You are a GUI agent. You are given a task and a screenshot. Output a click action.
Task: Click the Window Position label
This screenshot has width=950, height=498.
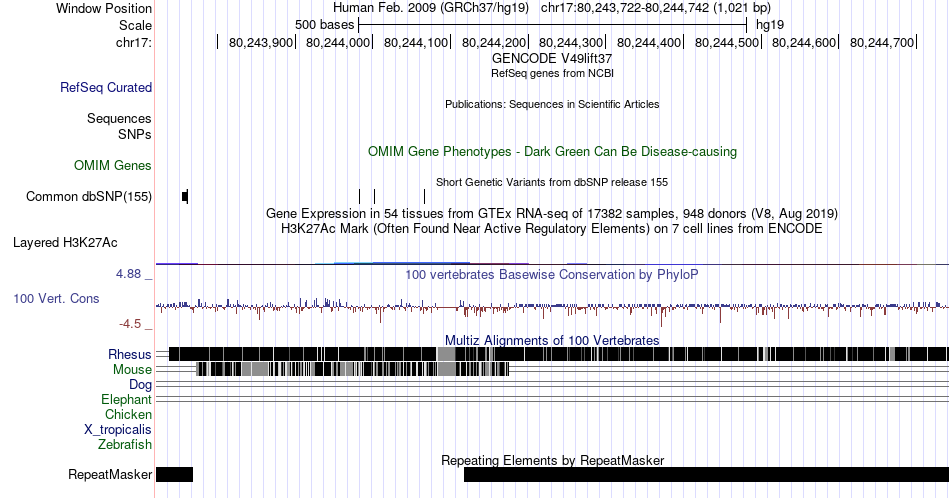tap(104, 8)
